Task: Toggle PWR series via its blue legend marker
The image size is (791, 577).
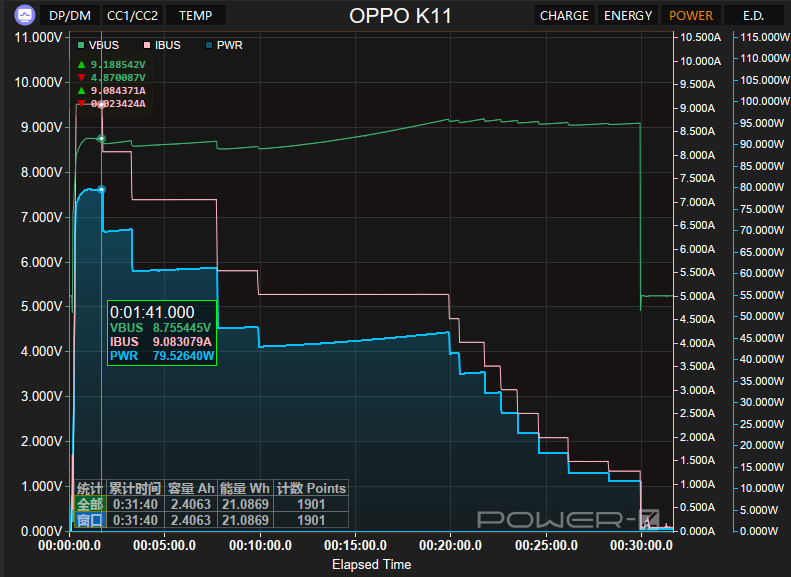Action: click(x=208, y=45)
